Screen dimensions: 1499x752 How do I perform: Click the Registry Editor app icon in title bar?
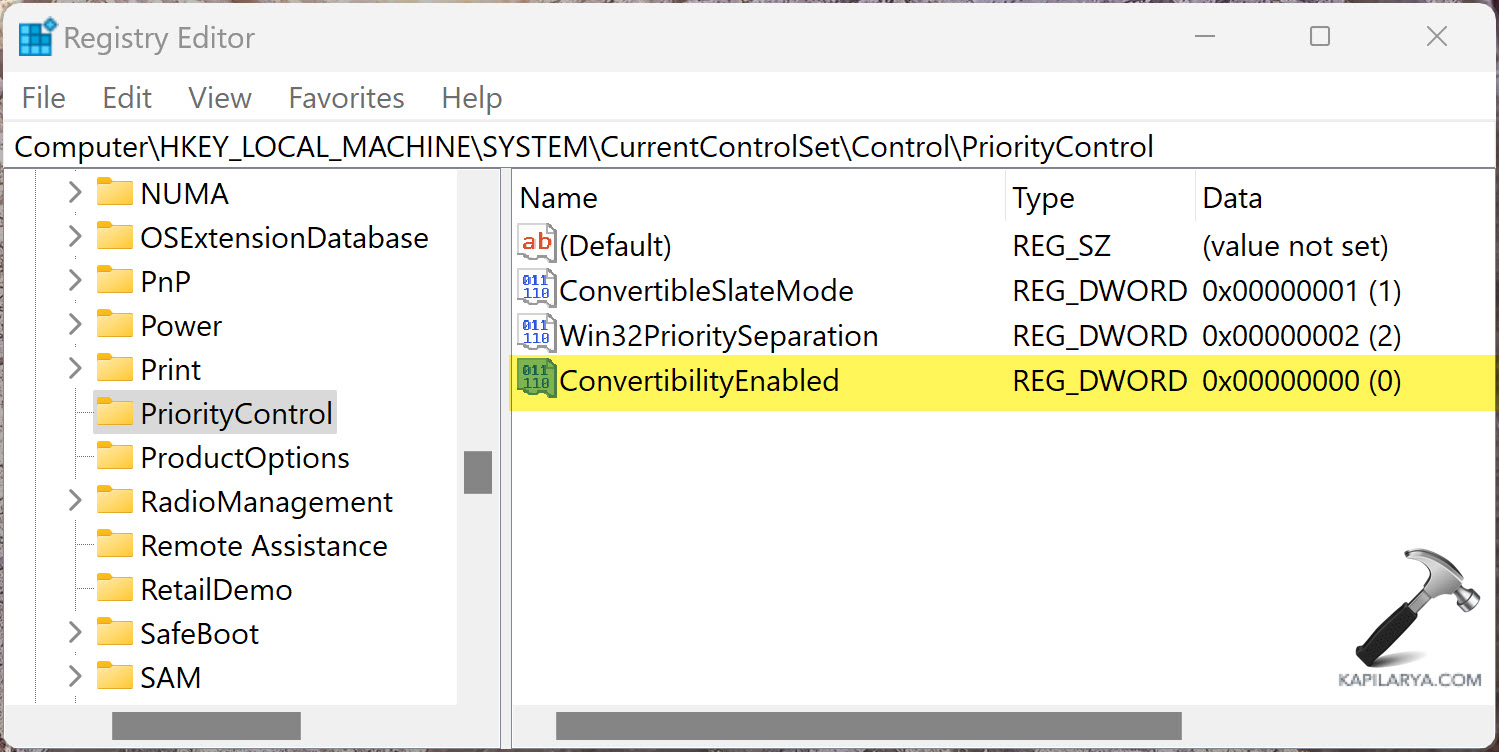pyautogui.click(x=37, y=38)
